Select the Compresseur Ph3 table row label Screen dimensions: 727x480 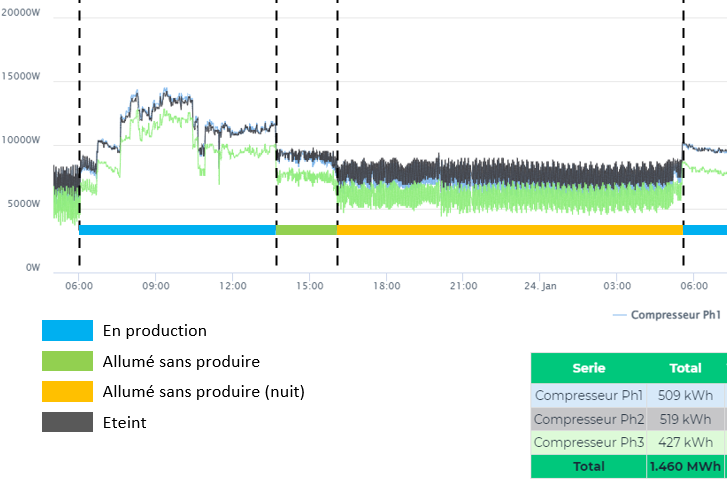(x=589, y=442)
